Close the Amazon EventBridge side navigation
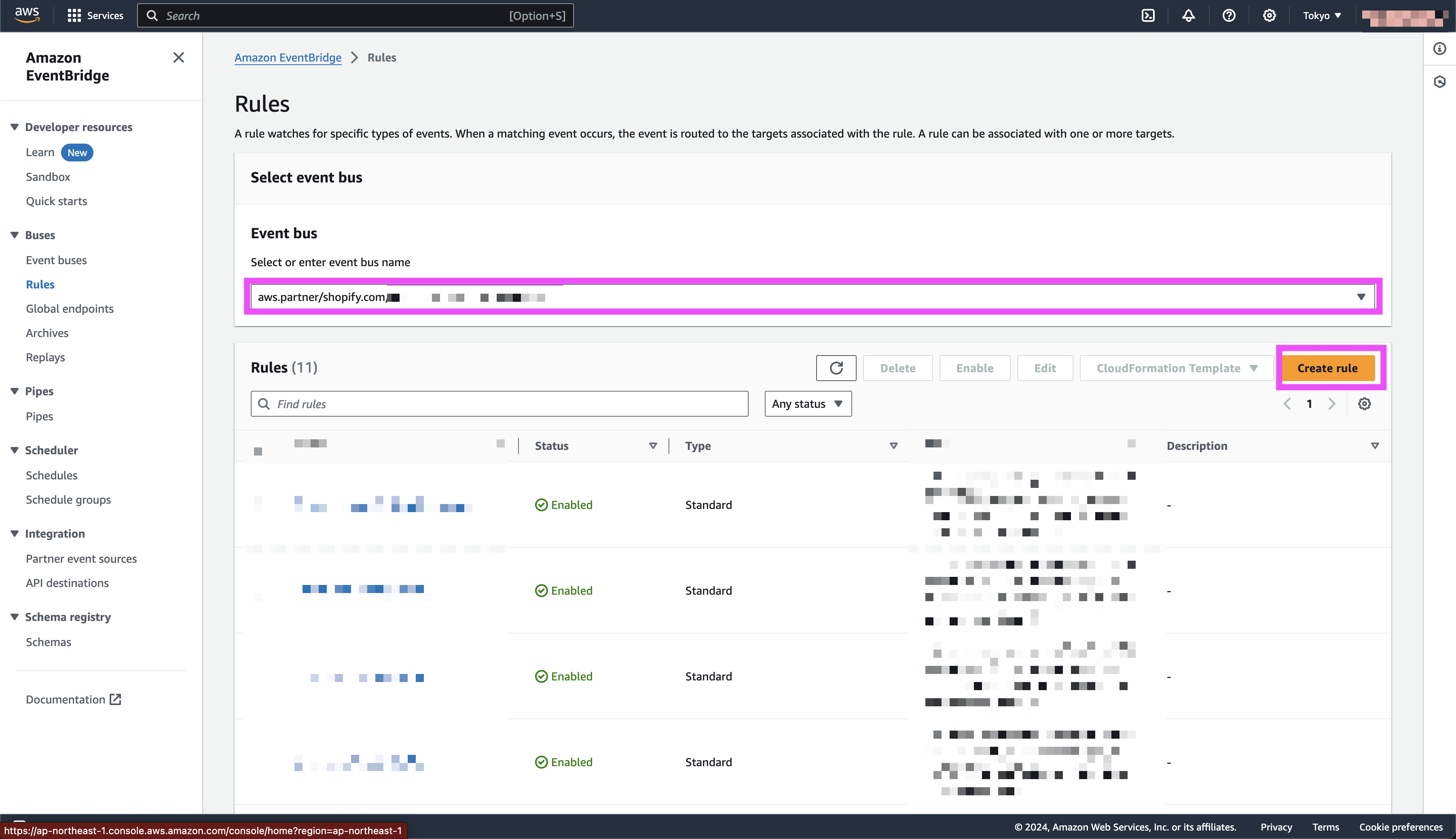Screen dimensions: 1456x839 coord(178,57)
